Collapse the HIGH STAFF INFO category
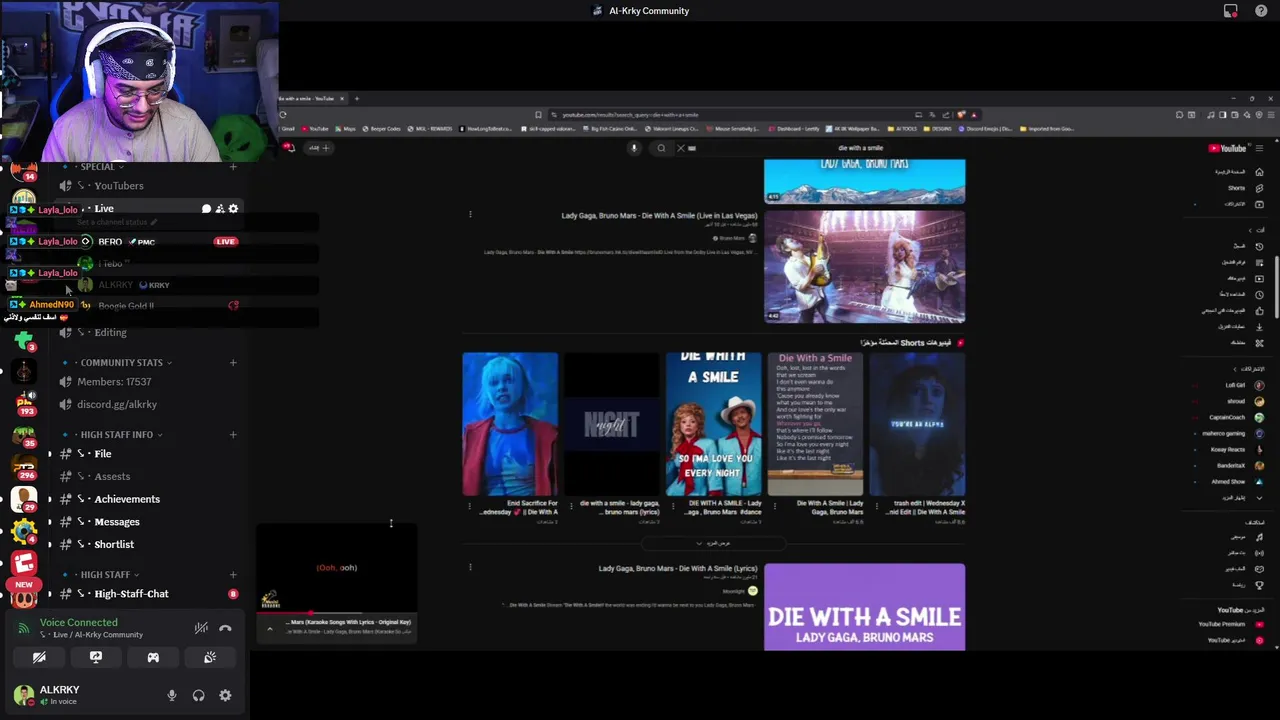Screen dimensions: 1280x720 click(117, 434)
